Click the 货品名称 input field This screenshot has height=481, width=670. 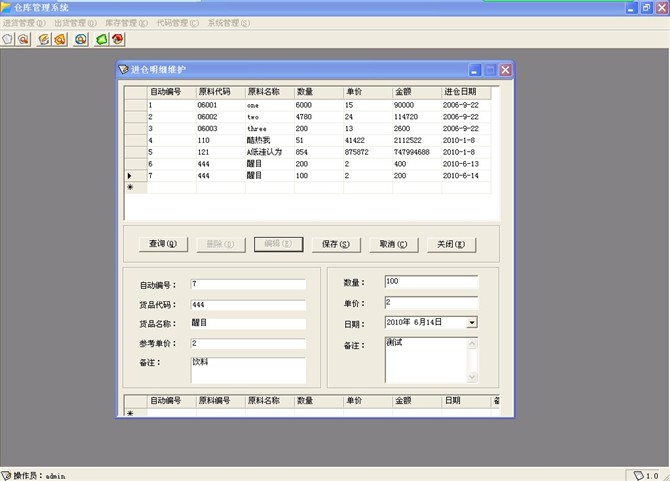248,323
